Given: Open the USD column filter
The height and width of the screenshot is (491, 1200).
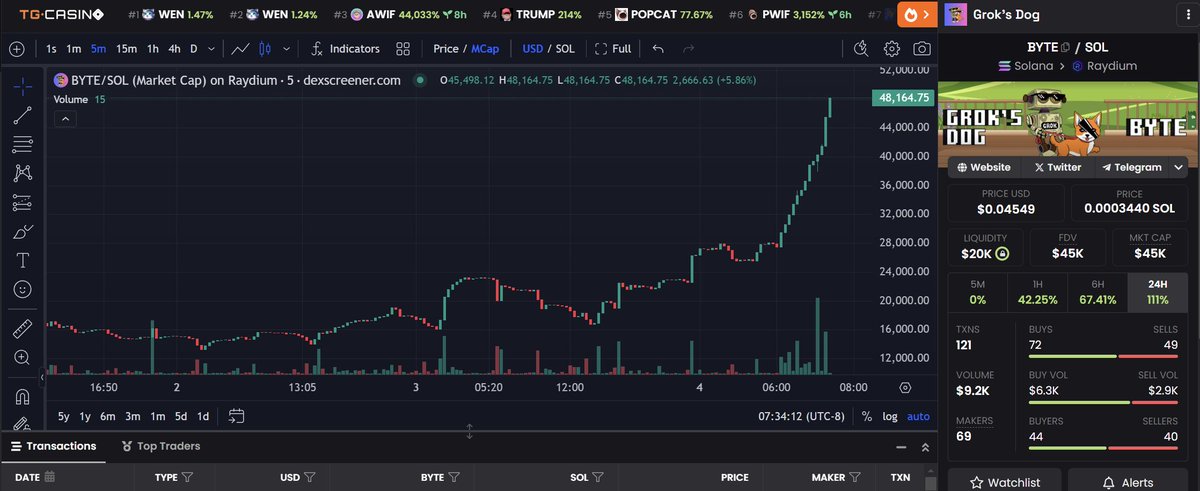Looking at the screenshot, I should [310, 478].
